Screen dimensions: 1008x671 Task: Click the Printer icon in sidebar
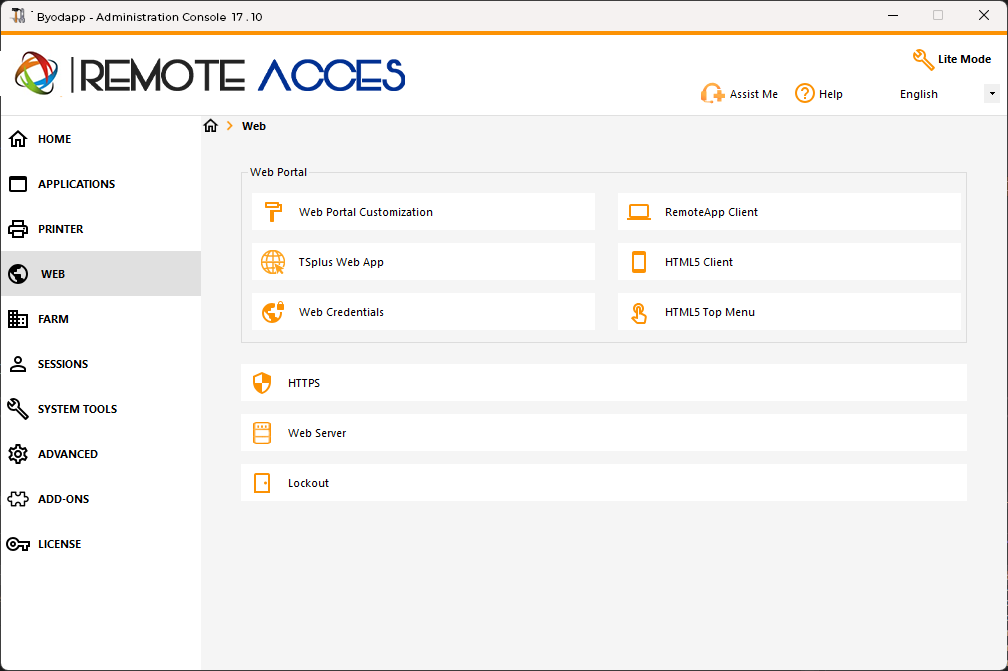pyautogui.click(x=18, y=229)
